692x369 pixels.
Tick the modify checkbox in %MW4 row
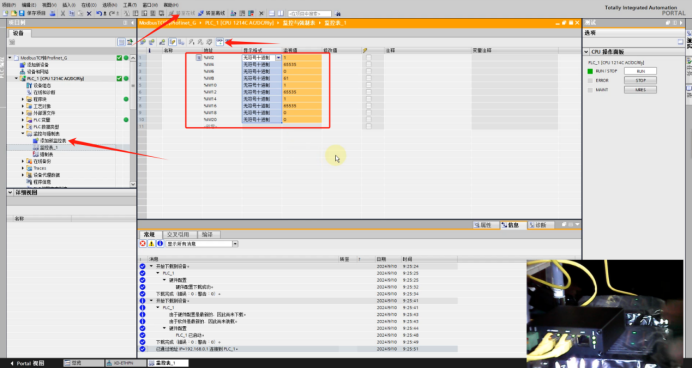(369, 64)
